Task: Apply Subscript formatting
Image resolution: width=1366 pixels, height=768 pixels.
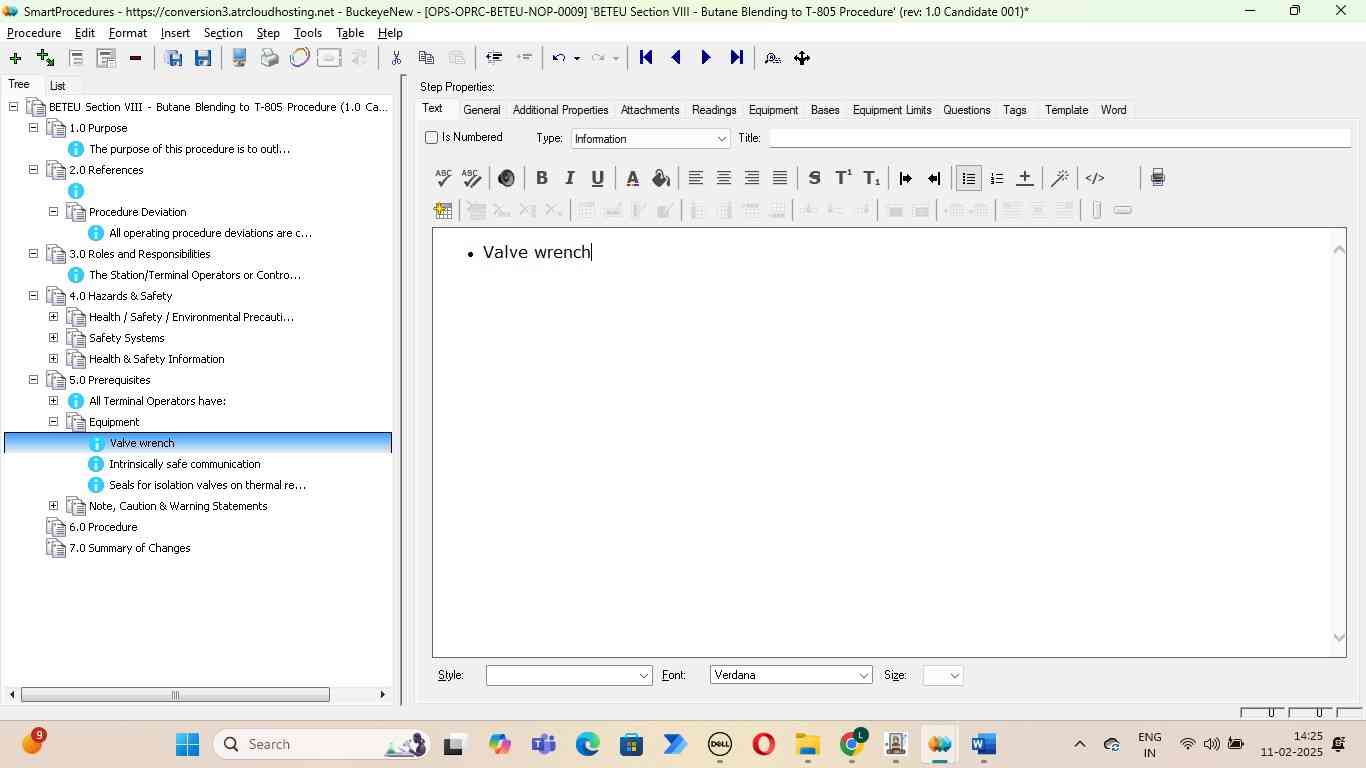Action: coord(871,178)
